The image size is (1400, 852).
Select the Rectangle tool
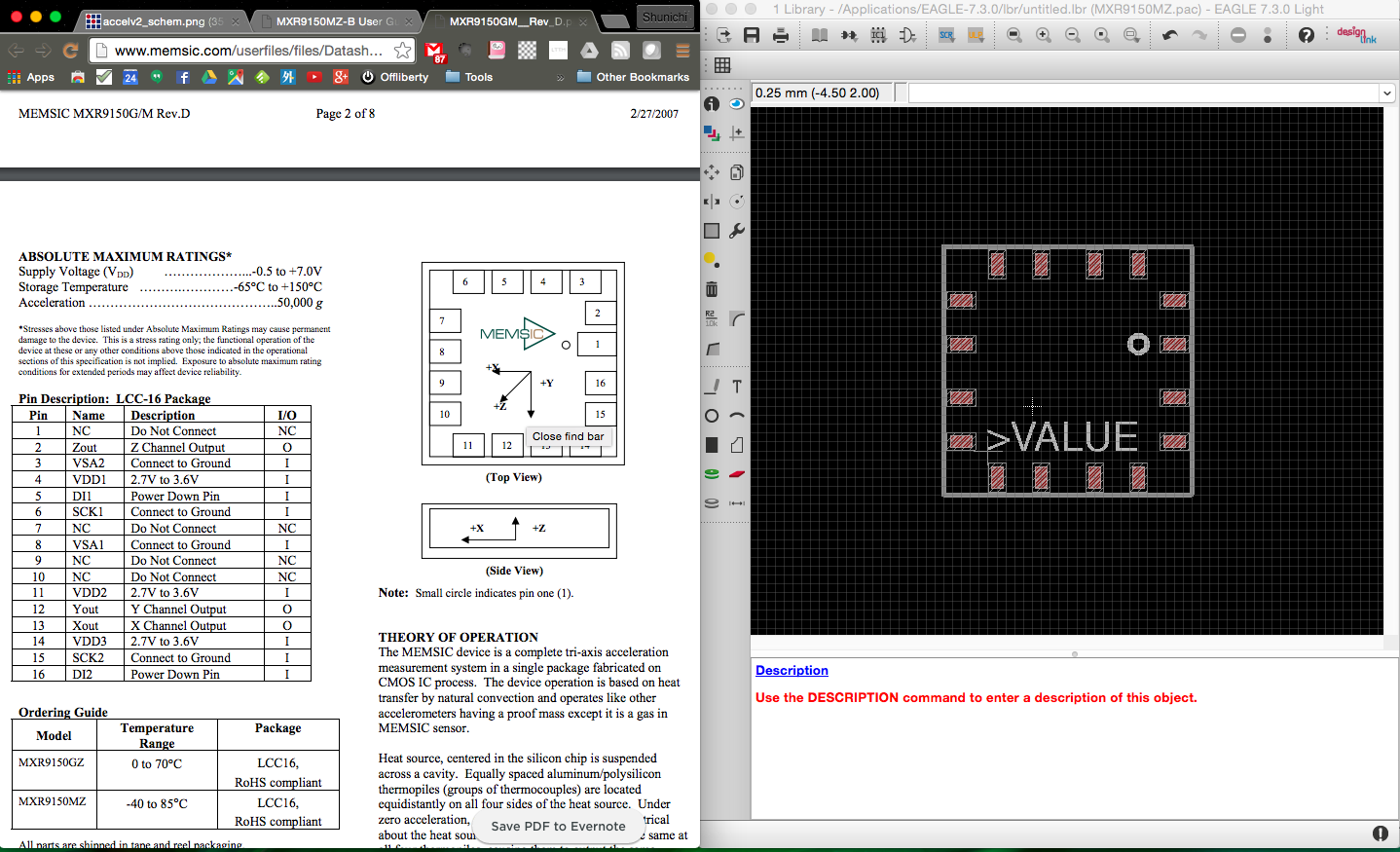point(712,445)
